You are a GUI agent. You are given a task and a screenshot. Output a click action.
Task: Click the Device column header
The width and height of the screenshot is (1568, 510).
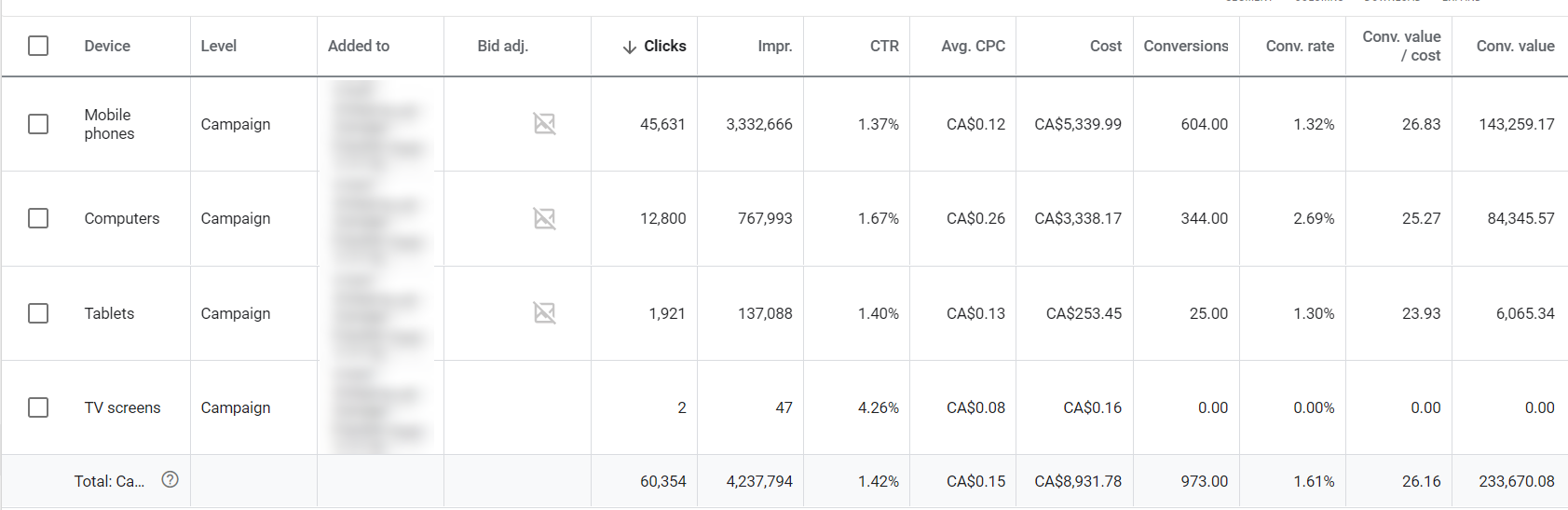coord(107,46)
